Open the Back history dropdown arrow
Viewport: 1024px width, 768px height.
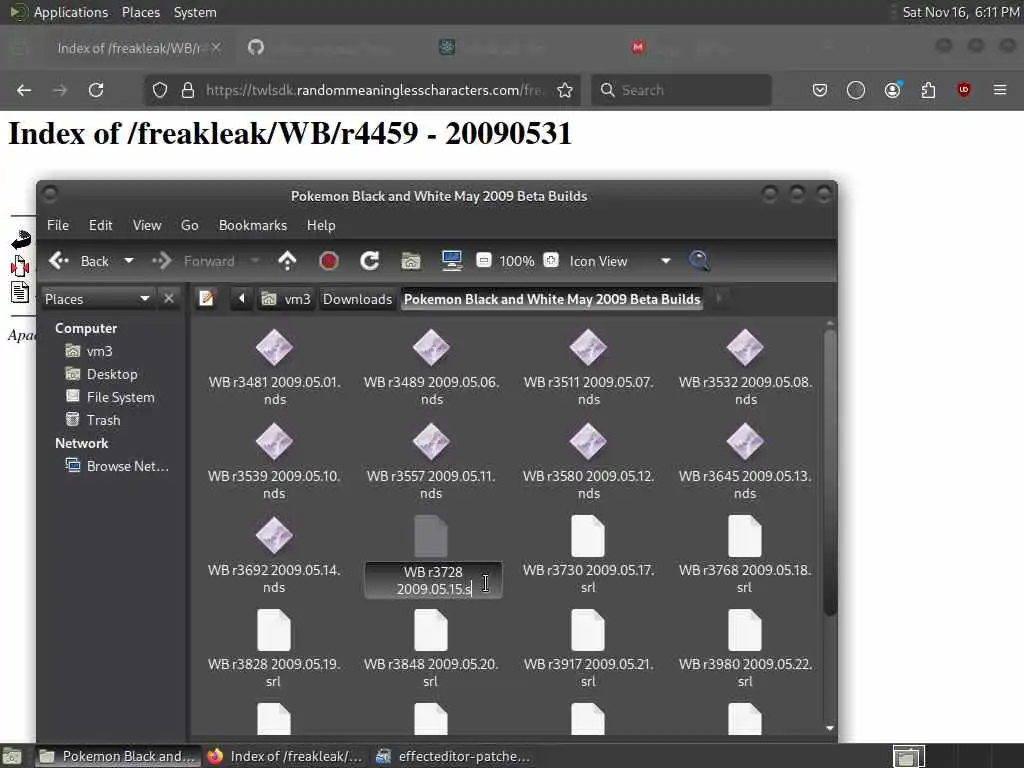coord(129,261)
